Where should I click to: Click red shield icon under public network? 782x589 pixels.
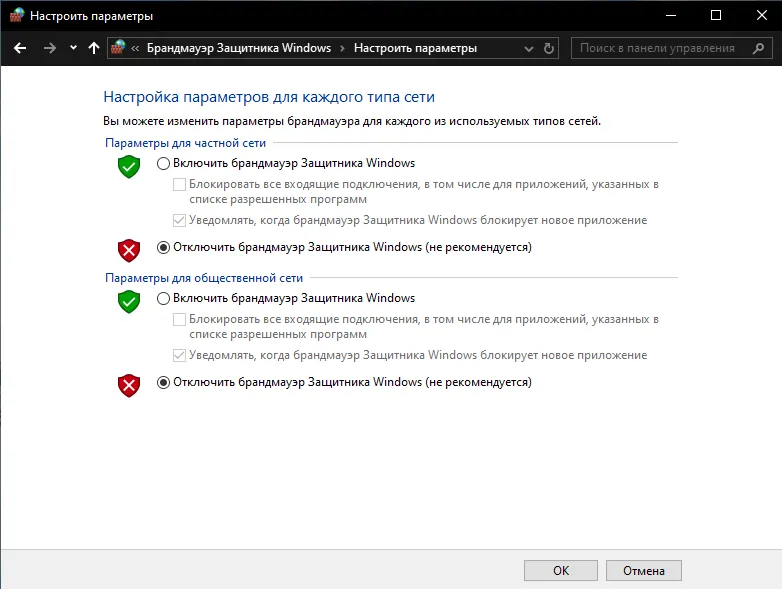tap(129, 386)
